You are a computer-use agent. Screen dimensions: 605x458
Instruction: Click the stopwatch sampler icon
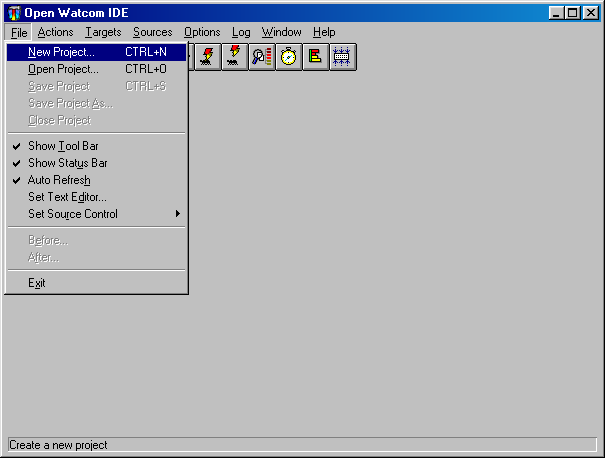pos(289,57)
